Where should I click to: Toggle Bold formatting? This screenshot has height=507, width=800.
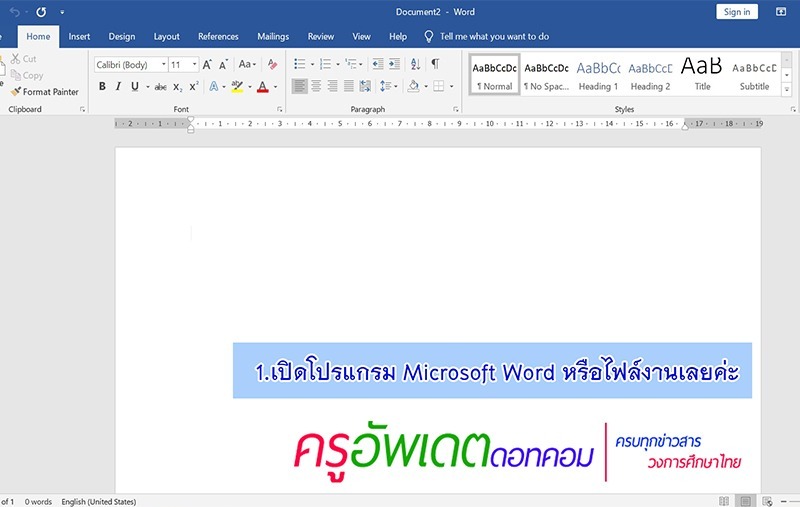102,86
